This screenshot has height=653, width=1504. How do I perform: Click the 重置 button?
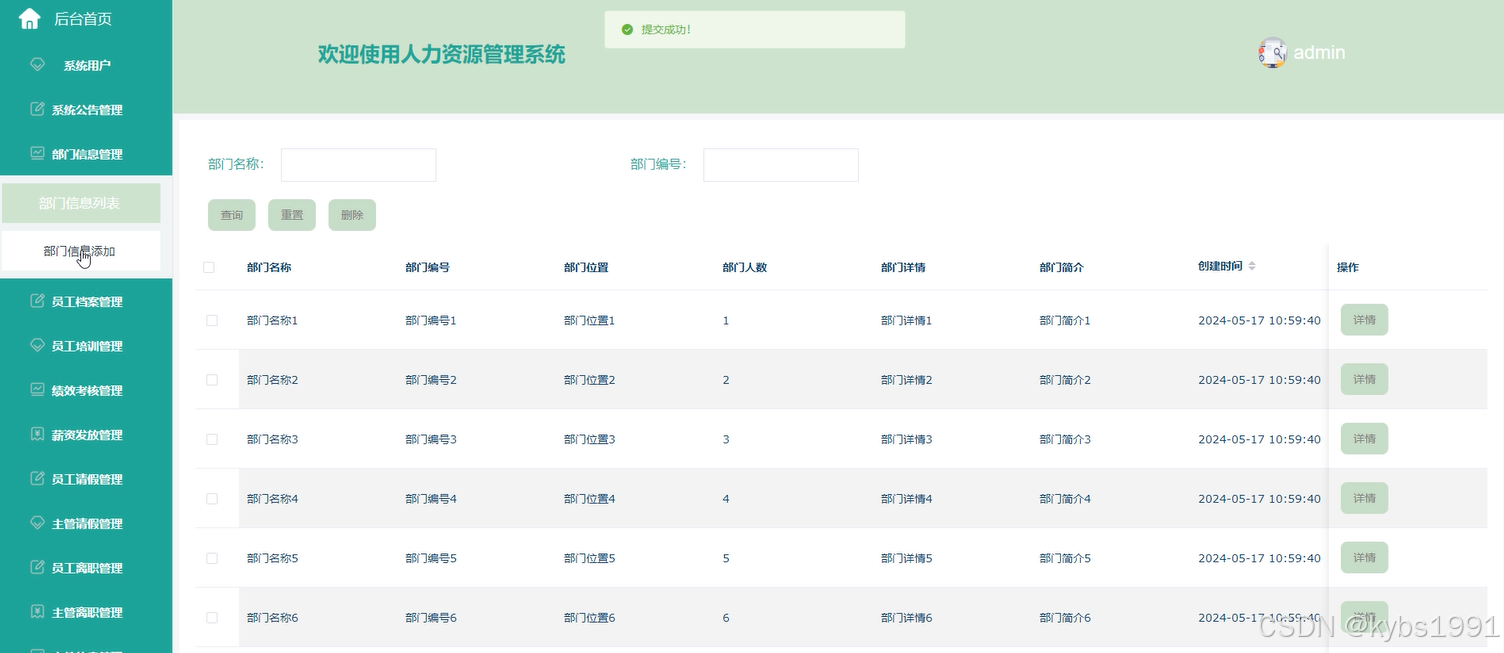click(x=292, y=215)
